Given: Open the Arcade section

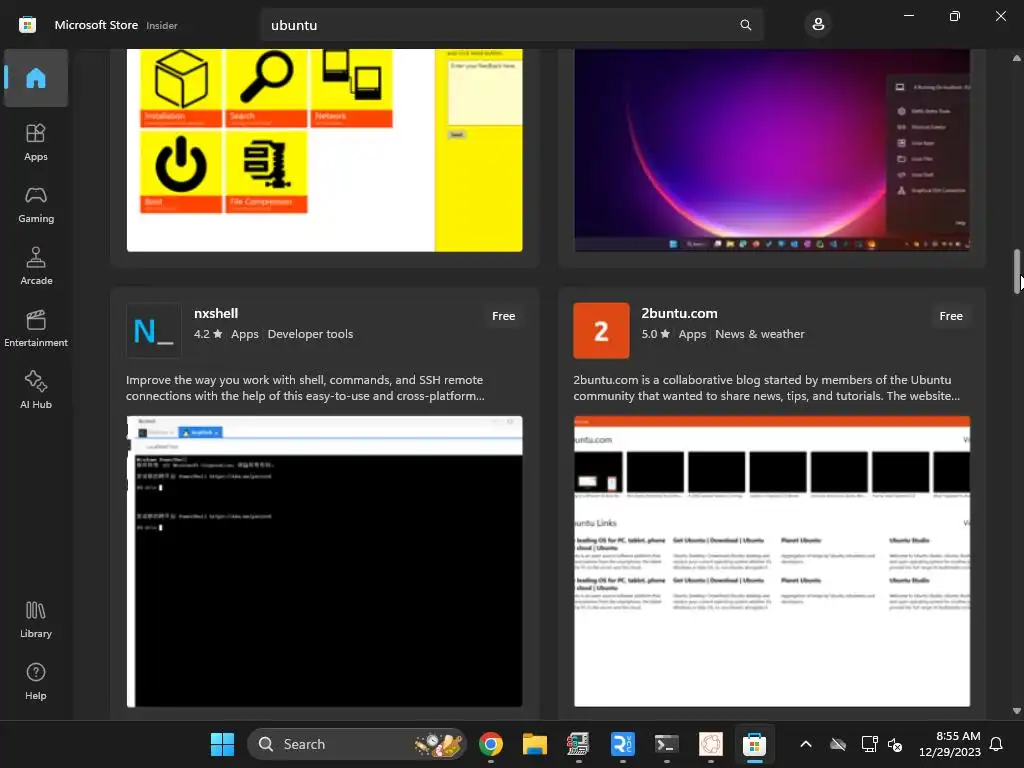Looking at the screenshot, I should (x=36, y=266).
